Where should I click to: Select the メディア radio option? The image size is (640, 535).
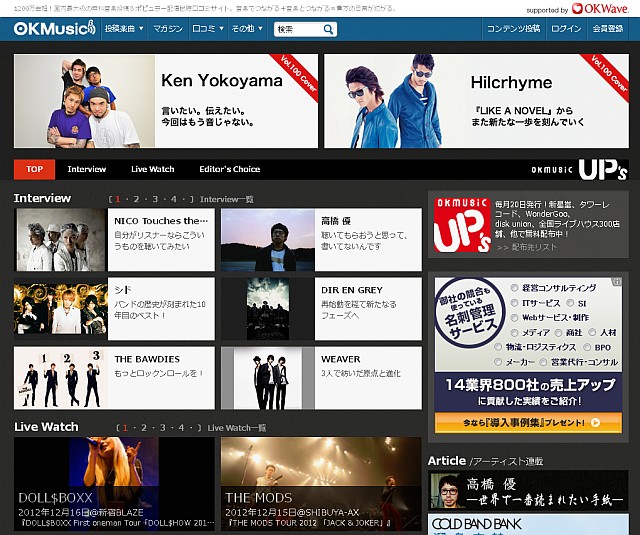coord(514,333)
